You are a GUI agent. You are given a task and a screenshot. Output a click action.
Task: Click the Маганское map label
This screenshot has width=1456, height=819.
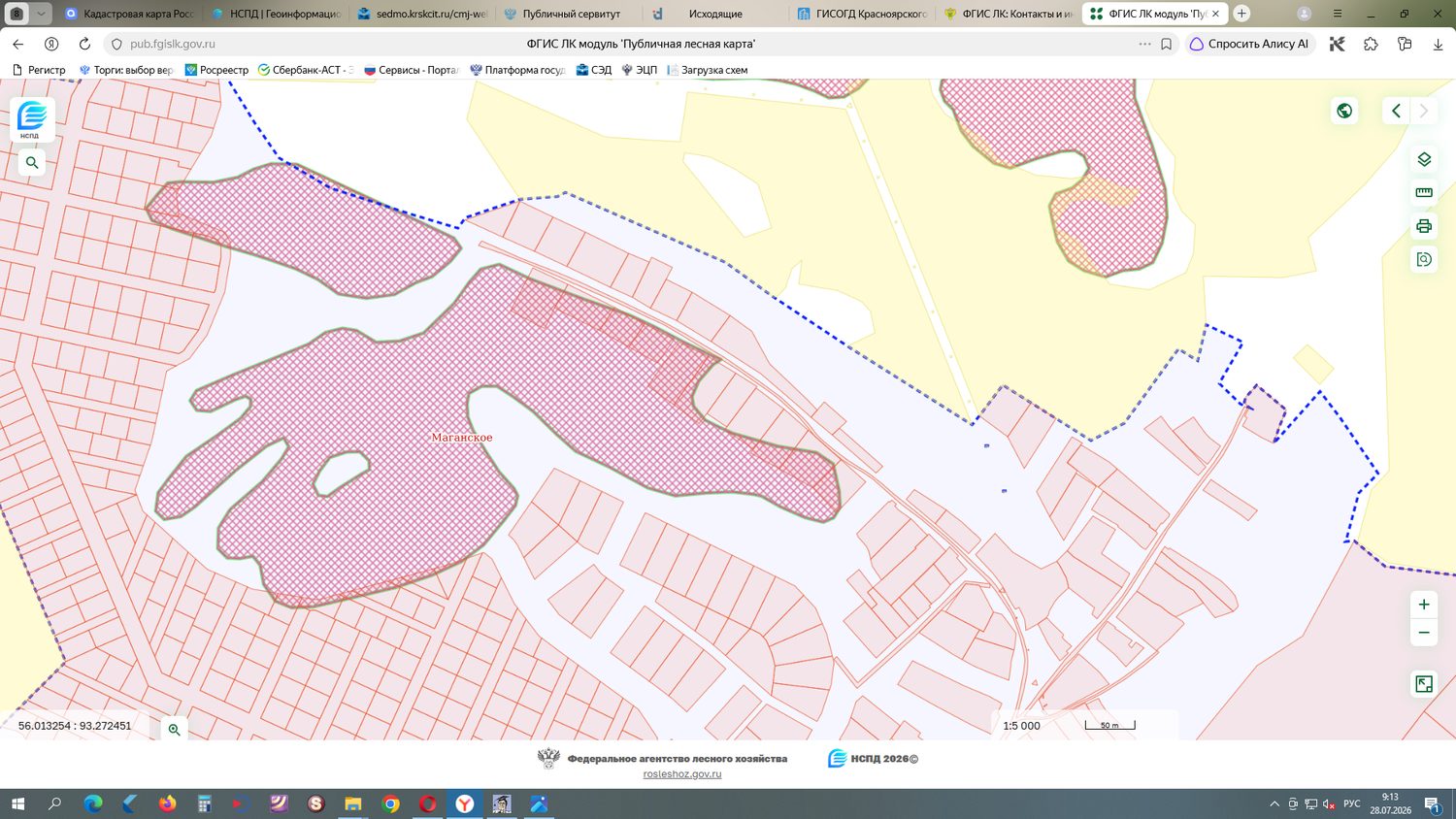pos(462,438)
